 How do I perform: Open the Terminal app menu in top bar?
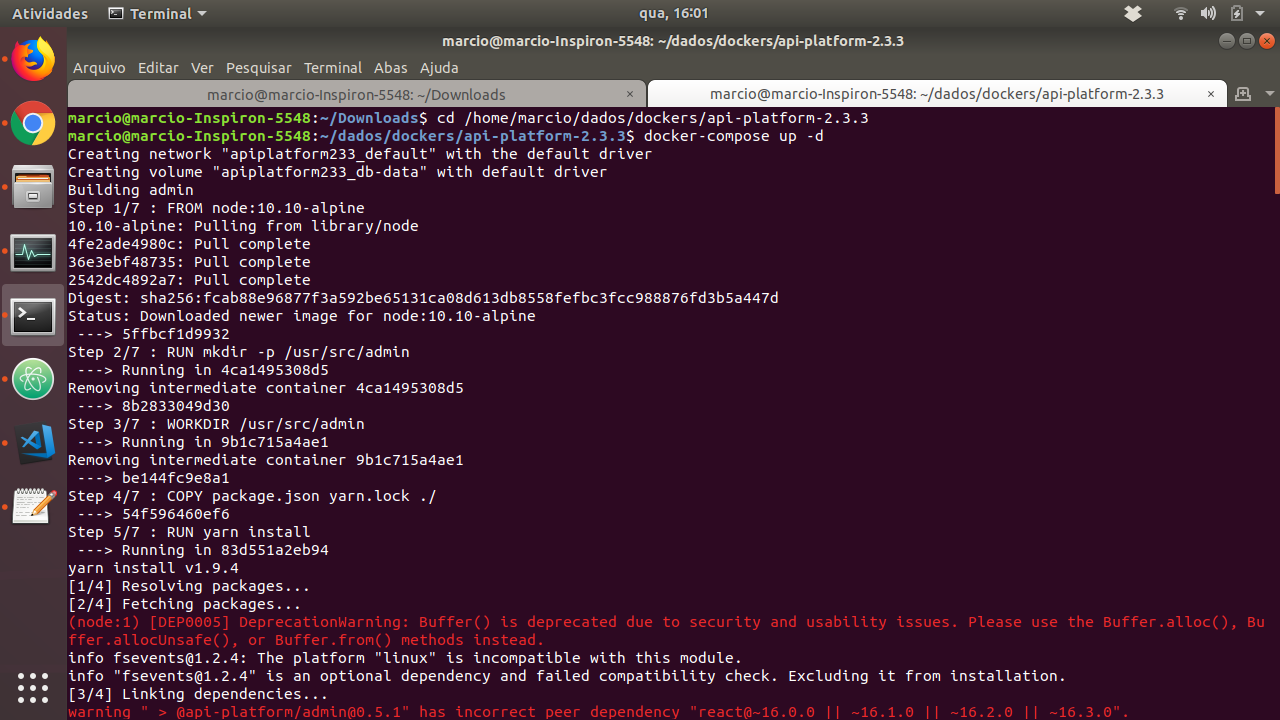157,13
